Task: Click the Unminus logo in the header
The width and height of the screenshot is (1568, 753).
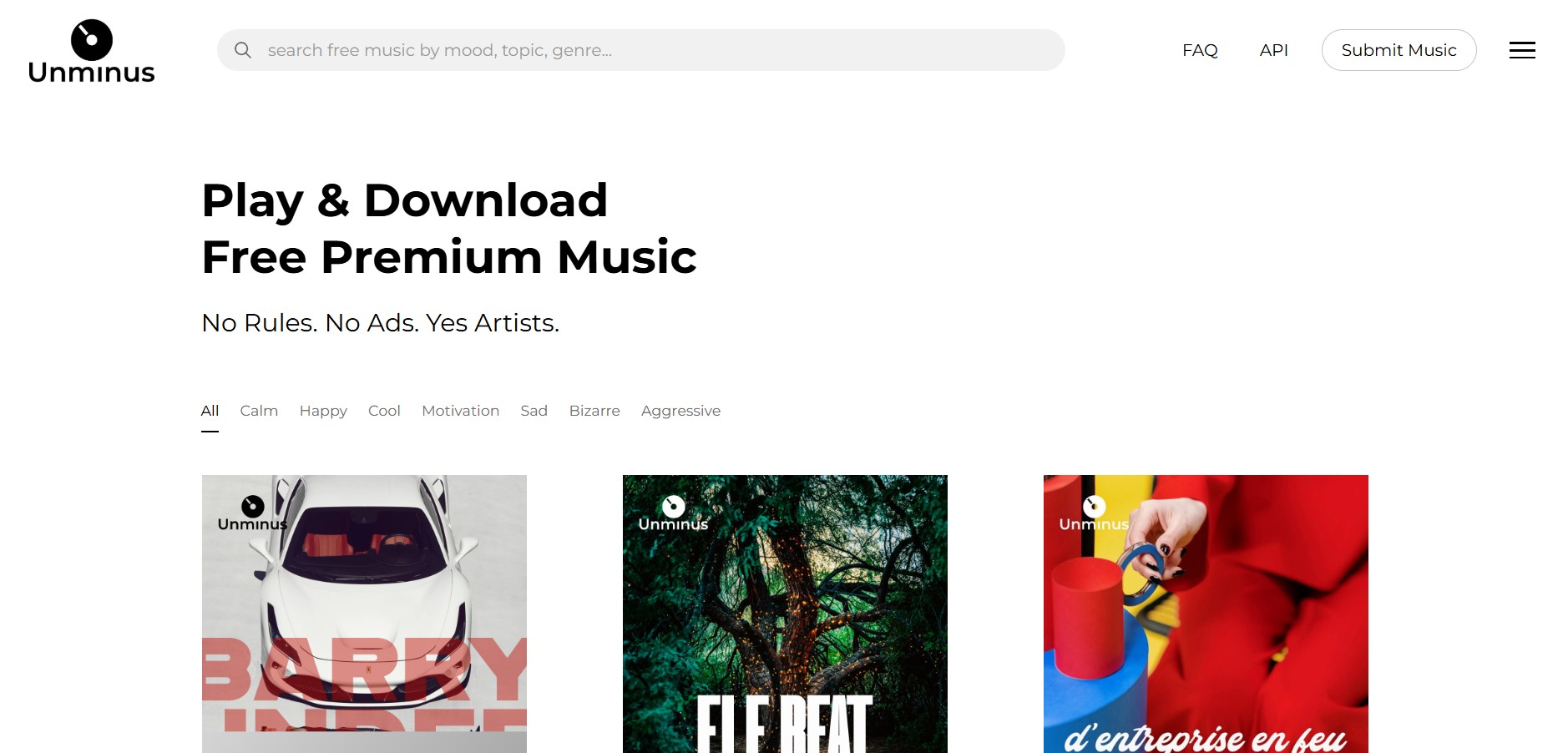Action: coord(91,51)
